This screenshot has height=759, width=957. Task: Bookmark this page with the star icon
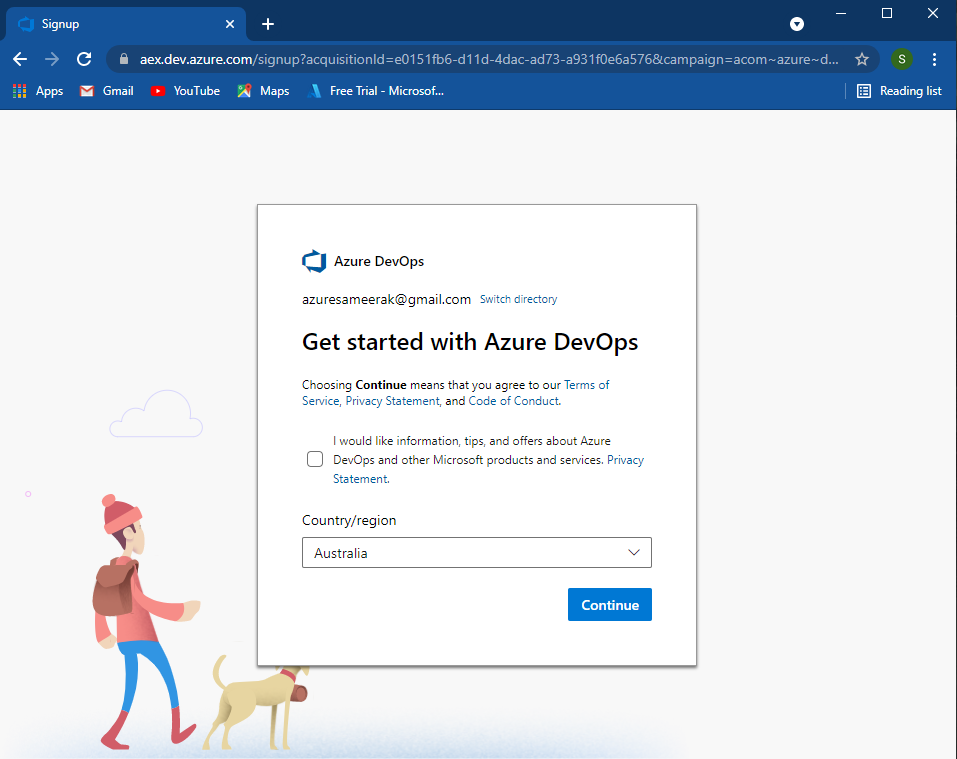(x=862, y=59)
